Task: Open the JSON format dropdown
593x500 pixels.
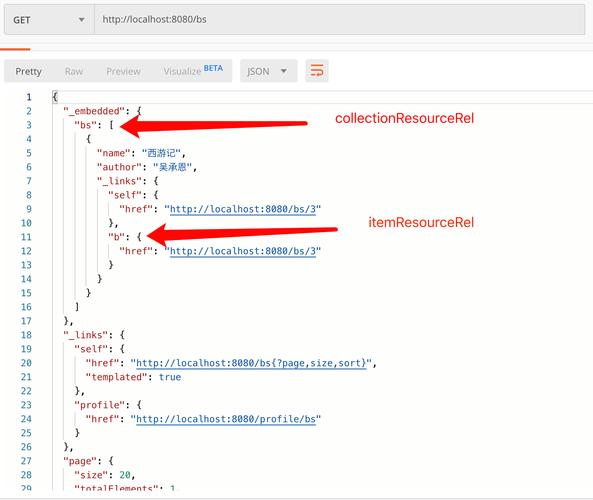Action: (x=268, y=71)
